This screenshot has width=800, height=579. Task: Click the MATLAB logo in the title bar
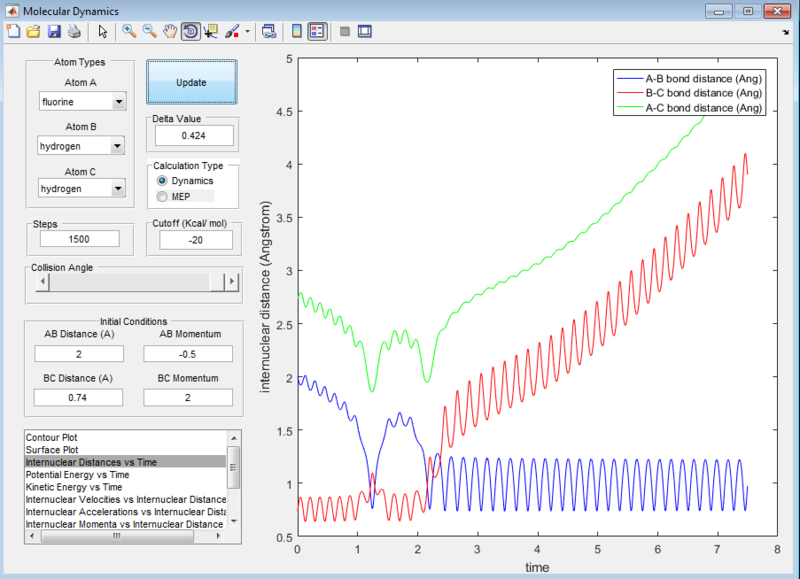point(12,11)
